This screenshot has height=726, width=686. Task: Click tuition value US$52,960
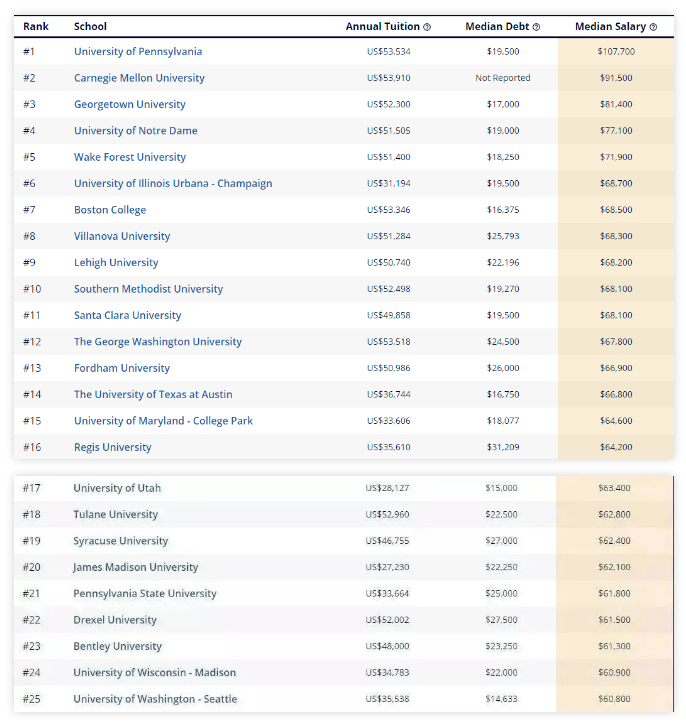(387, 514)
